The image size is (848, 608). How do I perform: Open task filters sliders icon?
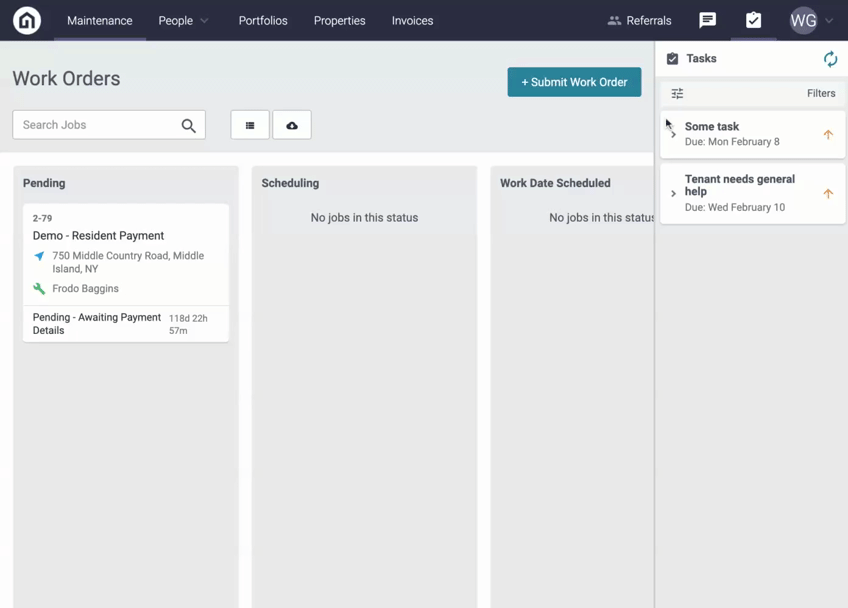[x=677, y=94]
